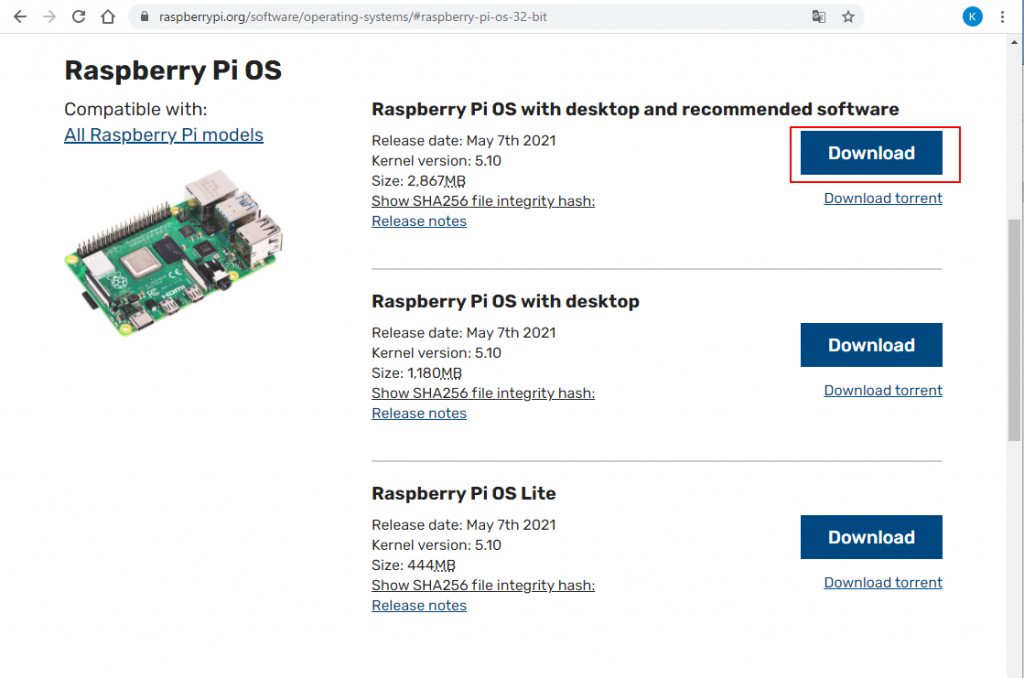Open Release notes for OS with desktop
1024x678 pixels.
(x=419, y=413)
